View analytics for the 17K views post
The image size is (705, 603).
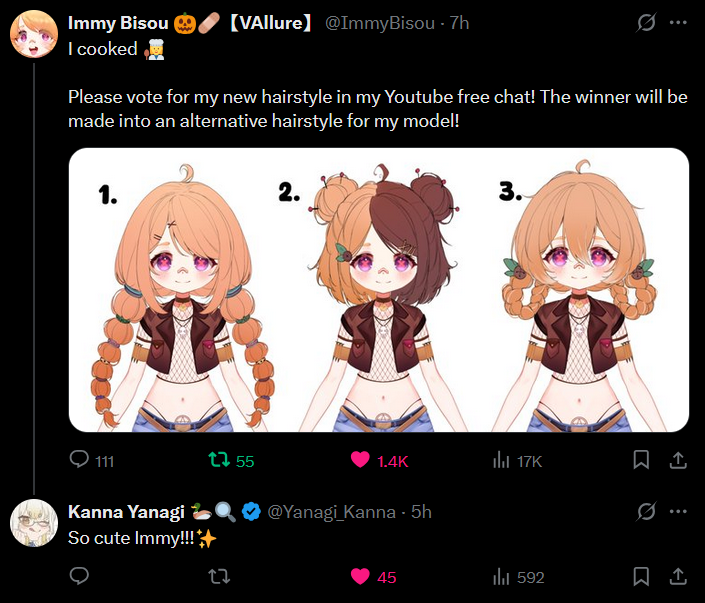click(x=501, y=460)
